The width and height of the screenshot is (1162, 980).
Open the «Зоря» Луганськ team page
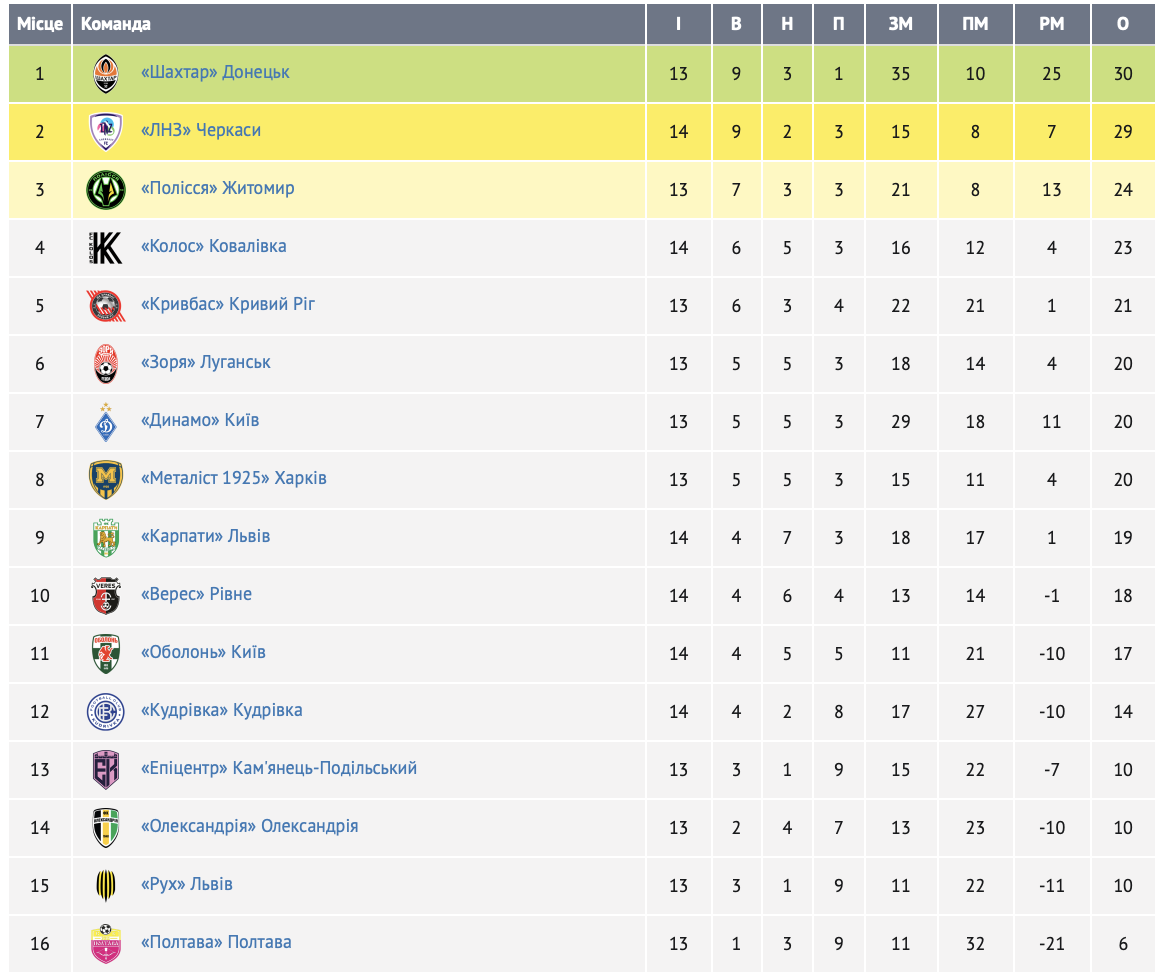(x=206, y=363)
